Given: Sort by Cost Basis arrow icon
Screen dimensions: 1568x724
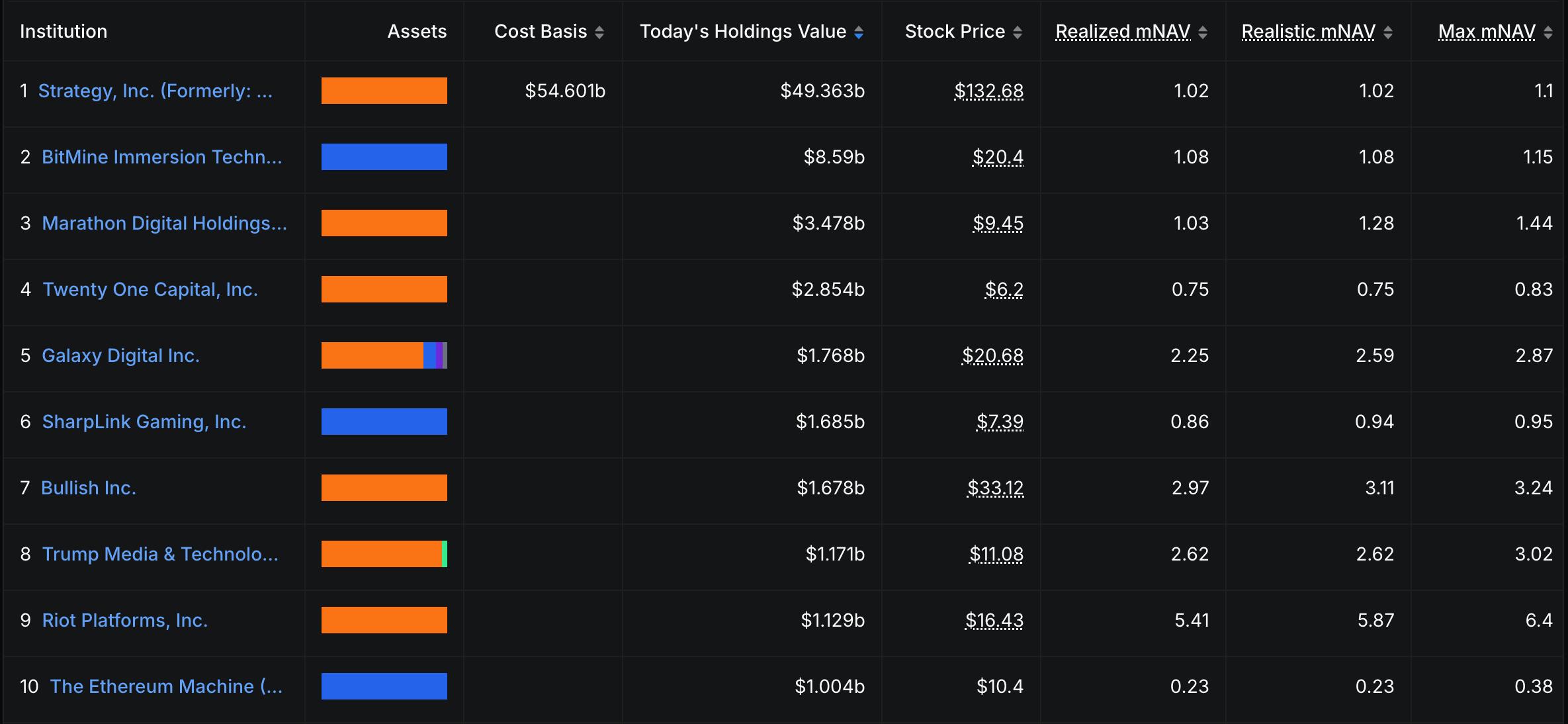Looking at the screenshot, I should click(x=599, y=32).
